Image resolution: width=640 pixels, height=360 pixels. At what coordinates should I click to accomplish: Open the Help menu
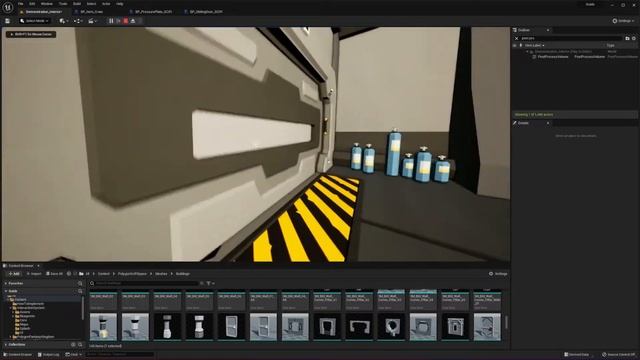pyautogui.click(x=120, y=4)
